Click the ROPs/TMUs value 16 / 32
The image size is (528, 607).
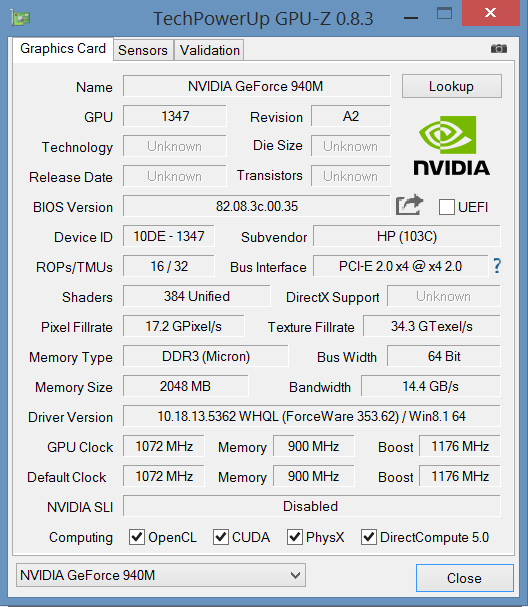[x=169, y=266]
